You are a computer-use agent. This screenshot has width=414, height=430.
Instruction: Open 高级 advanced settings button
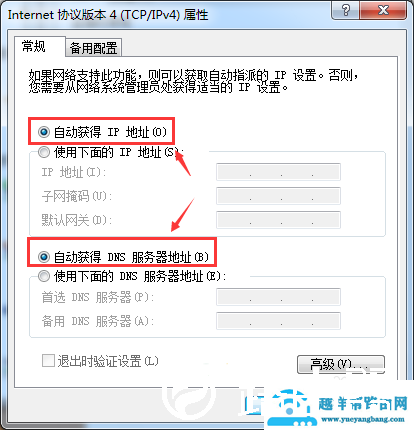[x=341, y=364]
